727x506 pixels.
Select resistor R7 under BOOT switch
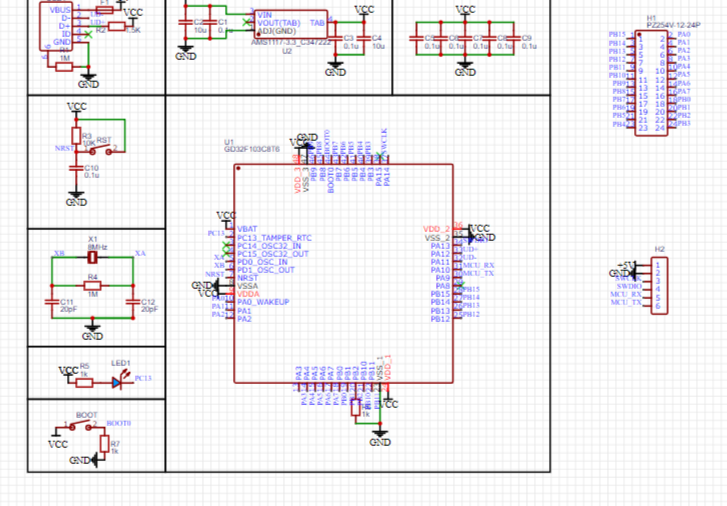click(104, 444)
